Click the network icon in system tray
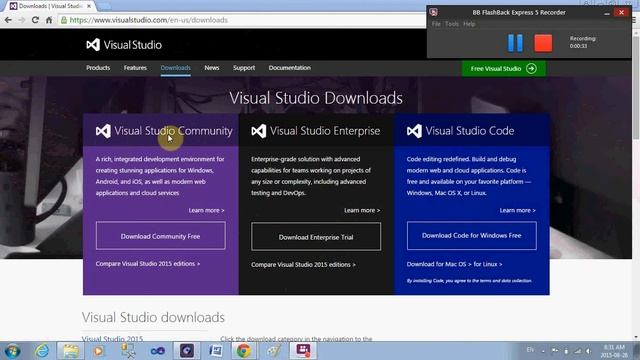The height and width of the screenshot is (360, 640). point(578,351)
